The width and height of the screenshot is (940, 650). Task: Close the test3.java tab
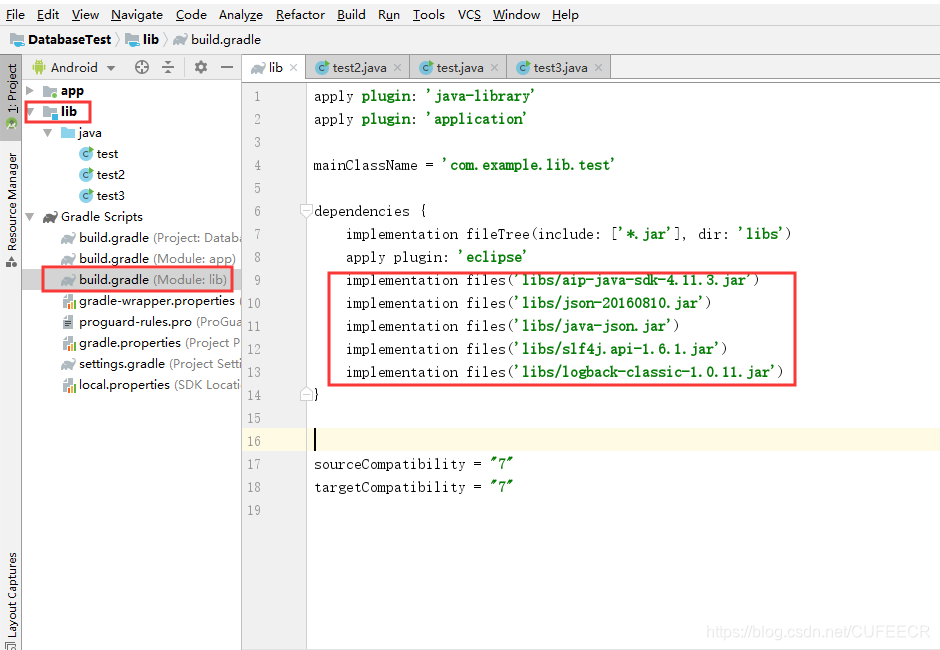tap(598, 68)
